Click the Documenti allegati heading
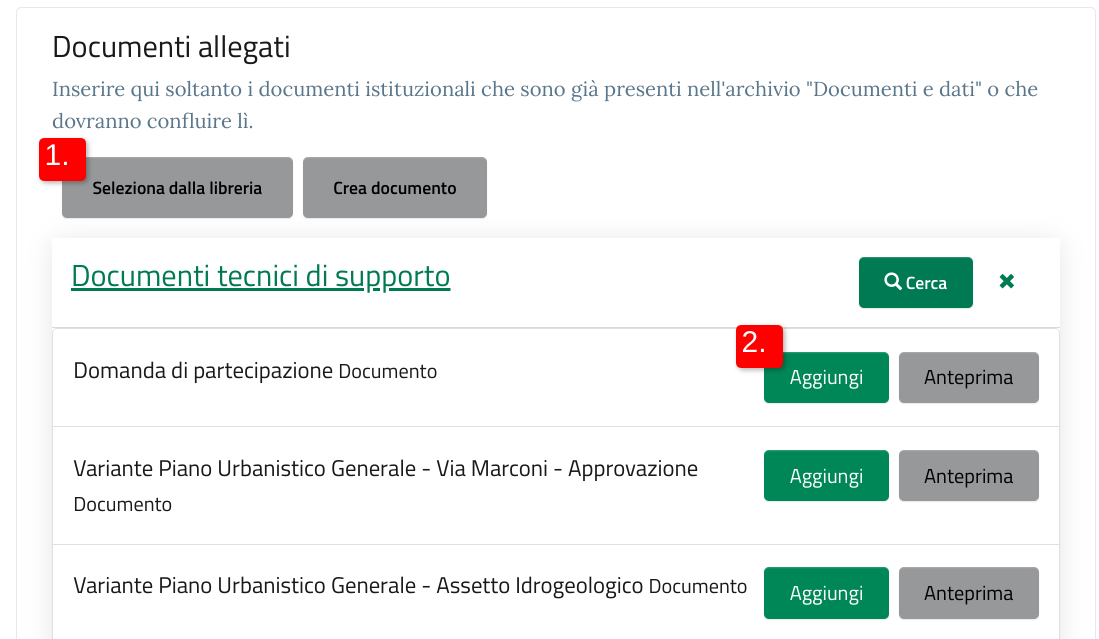The height and width of the screenshot is (639, 1099). coord(171,47)
